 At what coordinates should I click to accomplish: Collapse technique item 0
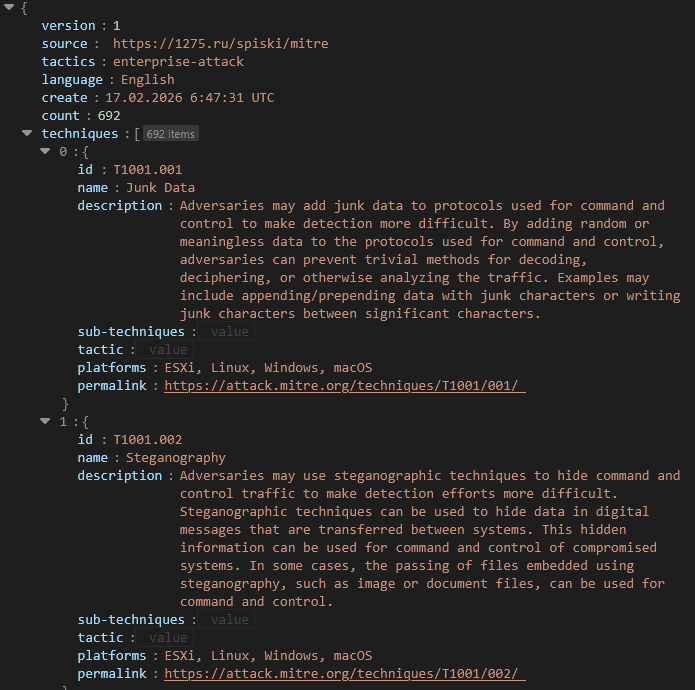pos(45,151)
